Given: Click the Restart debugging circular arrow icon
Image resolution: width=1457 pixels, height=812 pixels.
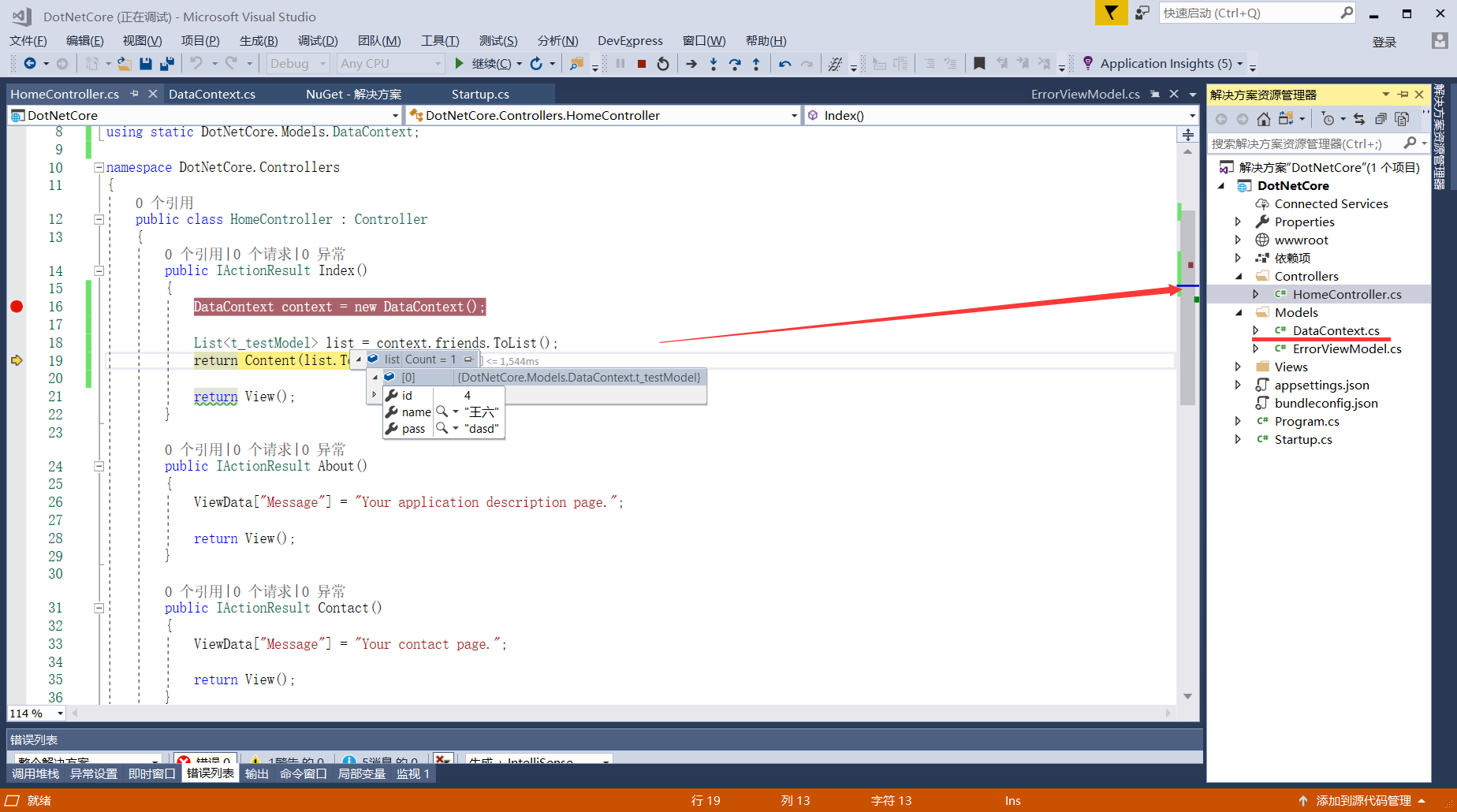Looking at the screenshot, I should (x=663, y=64).
